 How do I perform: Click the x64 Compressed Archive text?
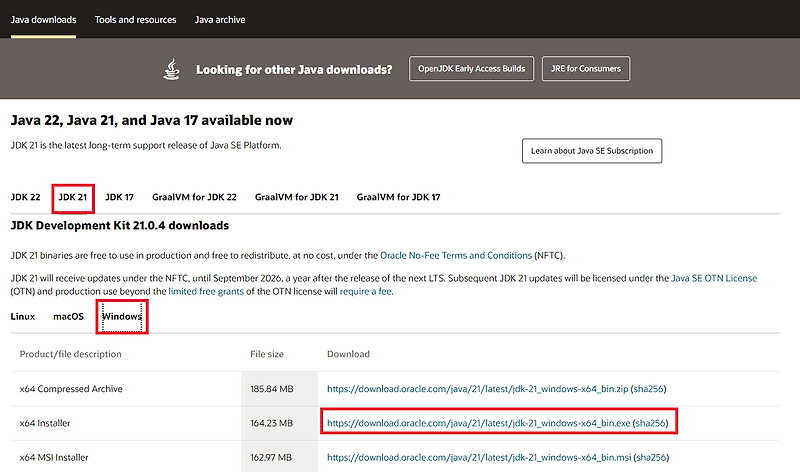pos(71,389)
